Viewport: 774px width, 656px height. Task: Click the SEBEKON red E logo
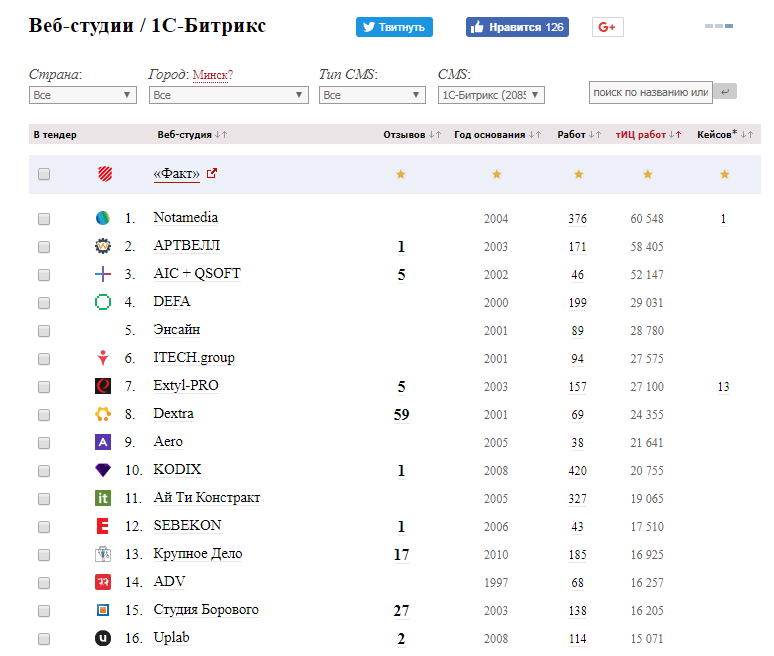(103, 526)
